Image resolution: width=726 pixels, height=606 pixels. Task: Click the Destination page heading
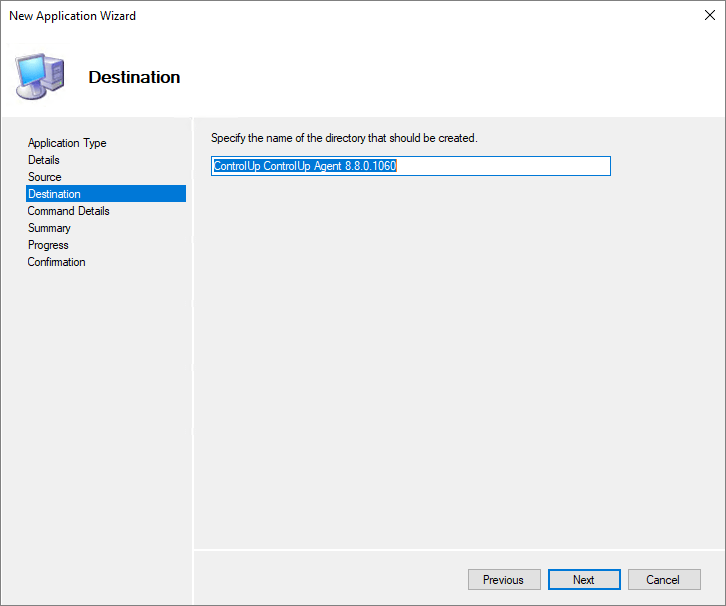point(134,77)
